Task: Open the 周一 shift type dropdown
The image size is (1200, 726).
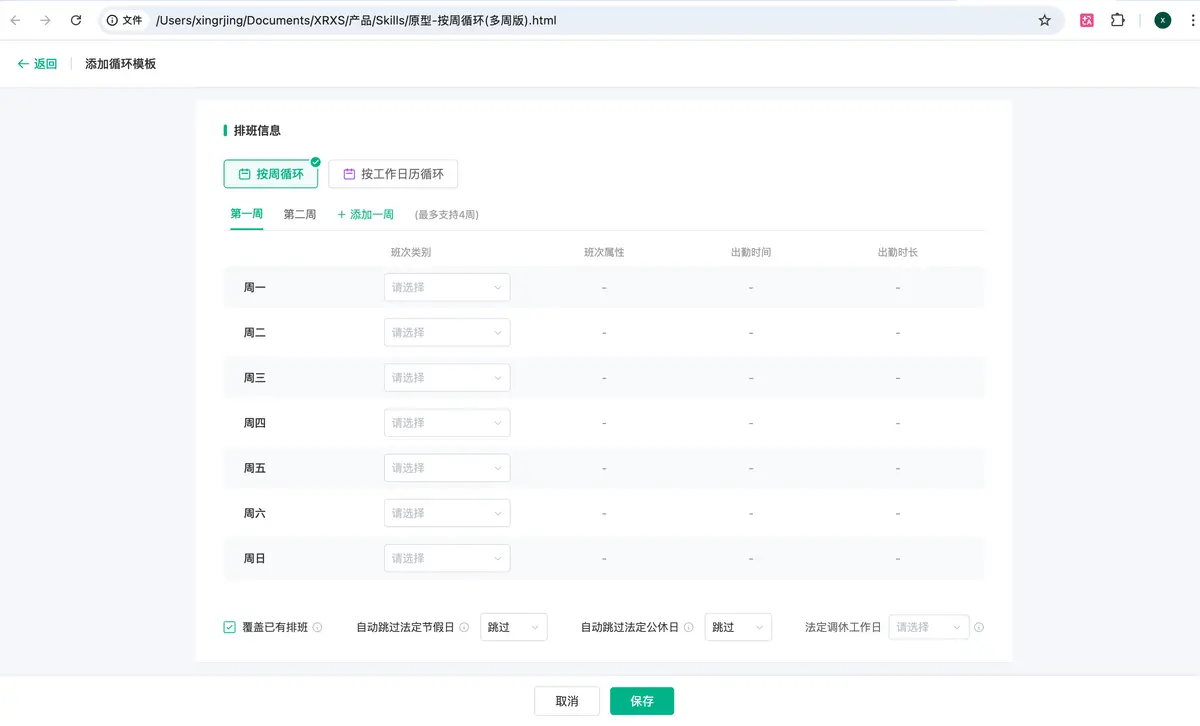Action: coord(447,288)
